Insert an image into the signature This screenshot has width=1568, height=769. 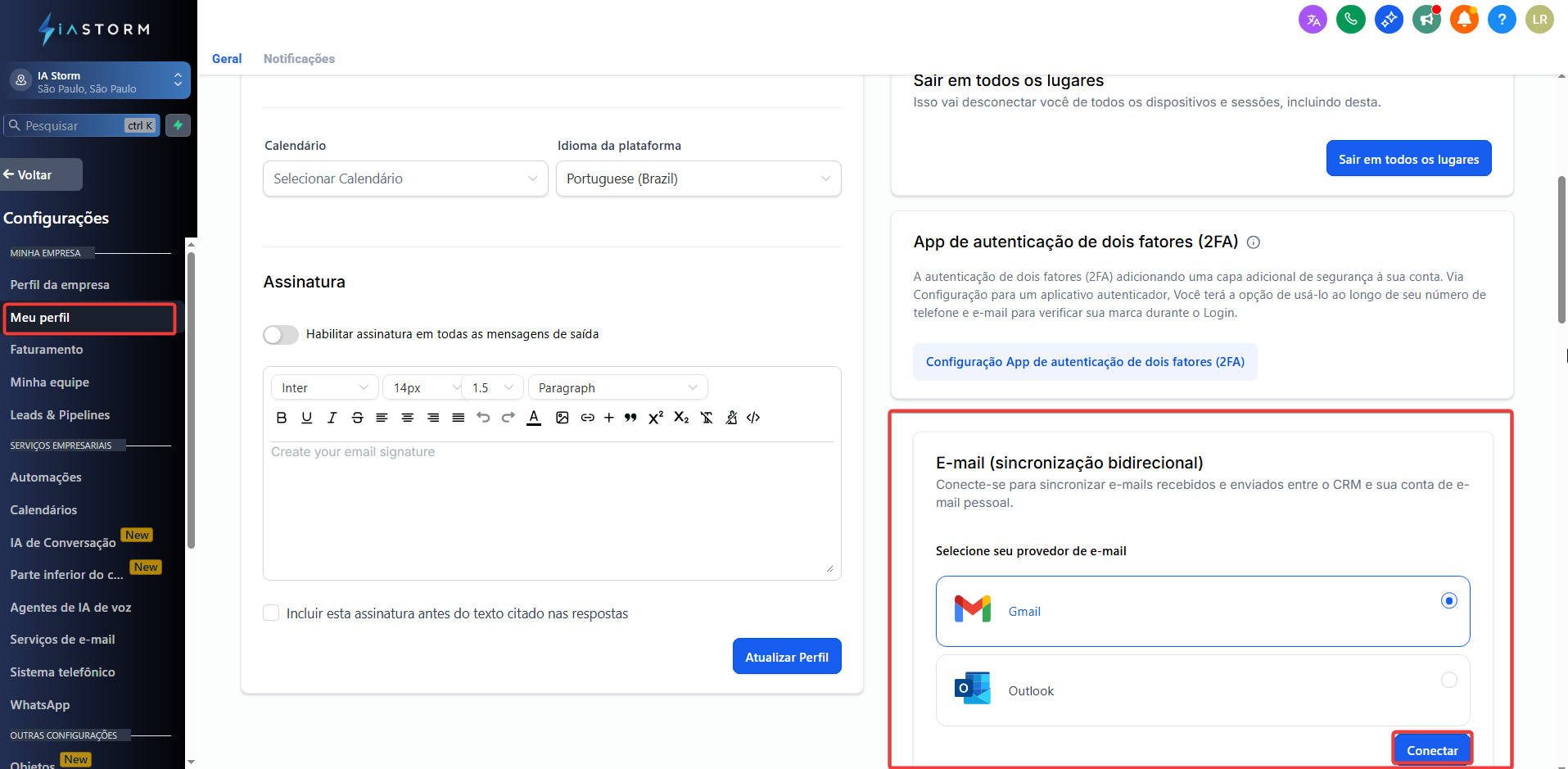coord(562,418)
